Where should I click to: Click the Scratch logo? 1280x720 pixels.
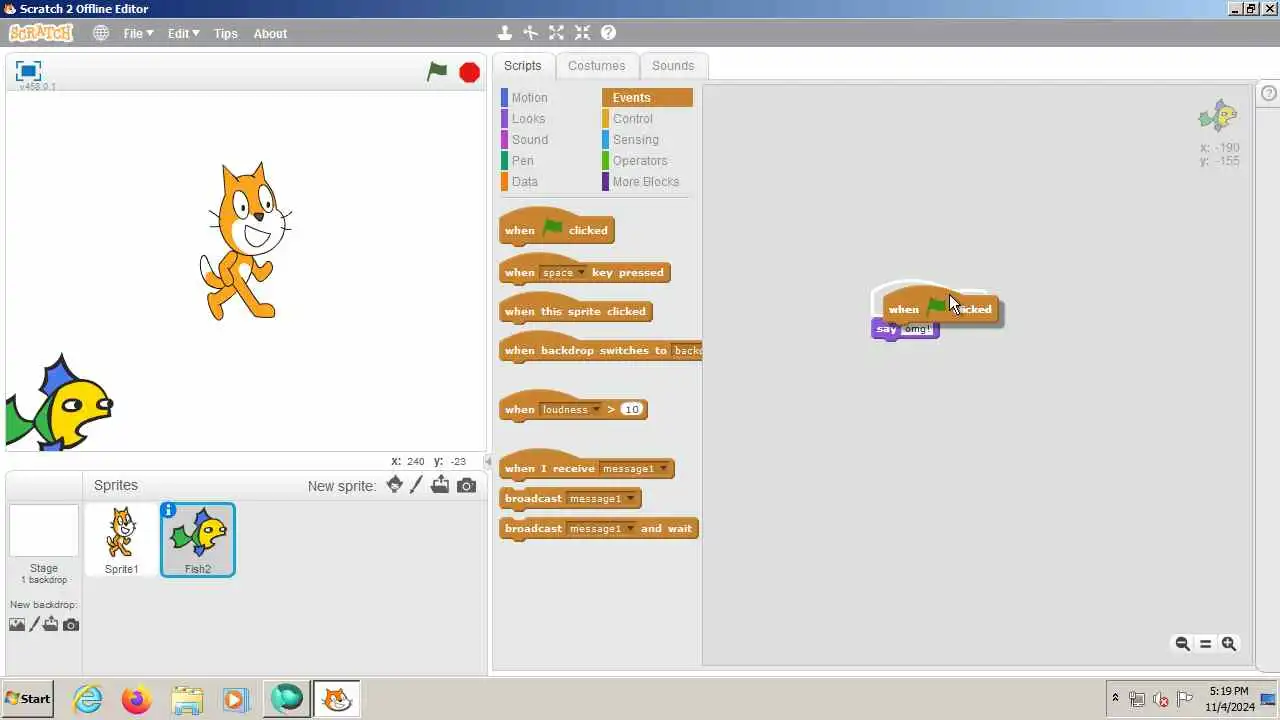pyautogui.click(x=41, y=33)
